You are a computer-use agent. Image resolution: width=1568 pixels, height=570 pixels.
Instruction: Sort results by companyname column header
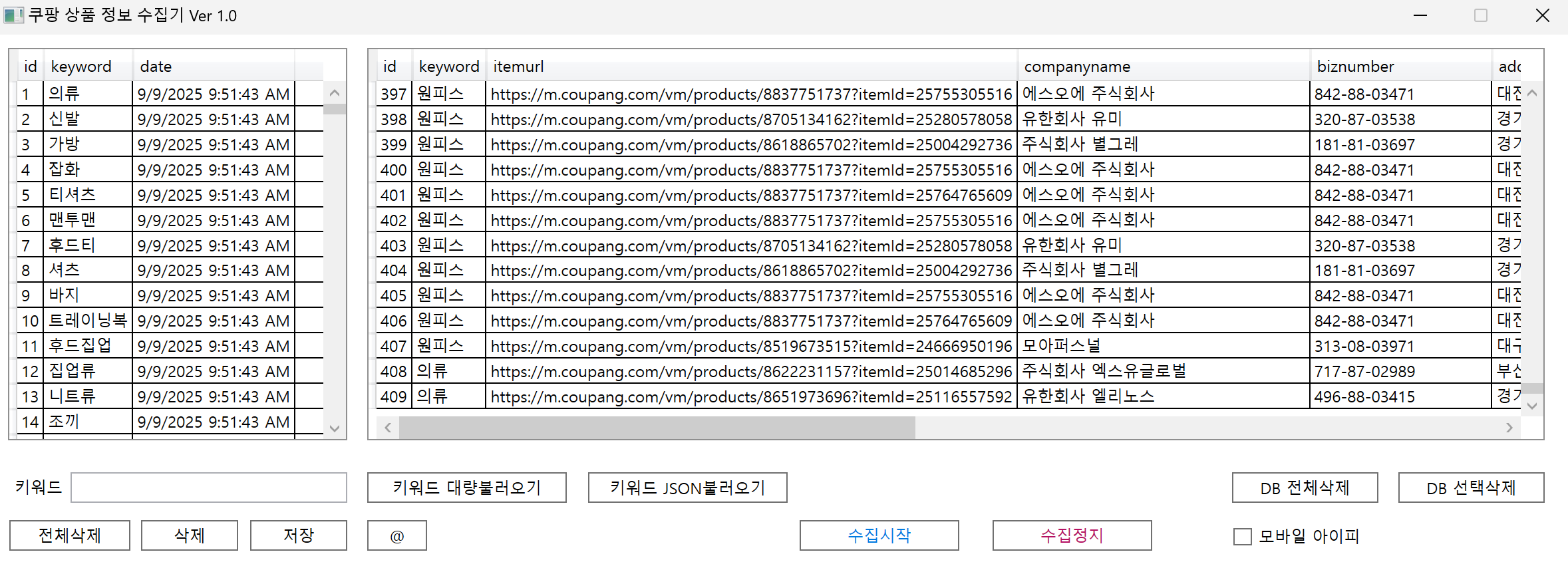click(1076, 67)
